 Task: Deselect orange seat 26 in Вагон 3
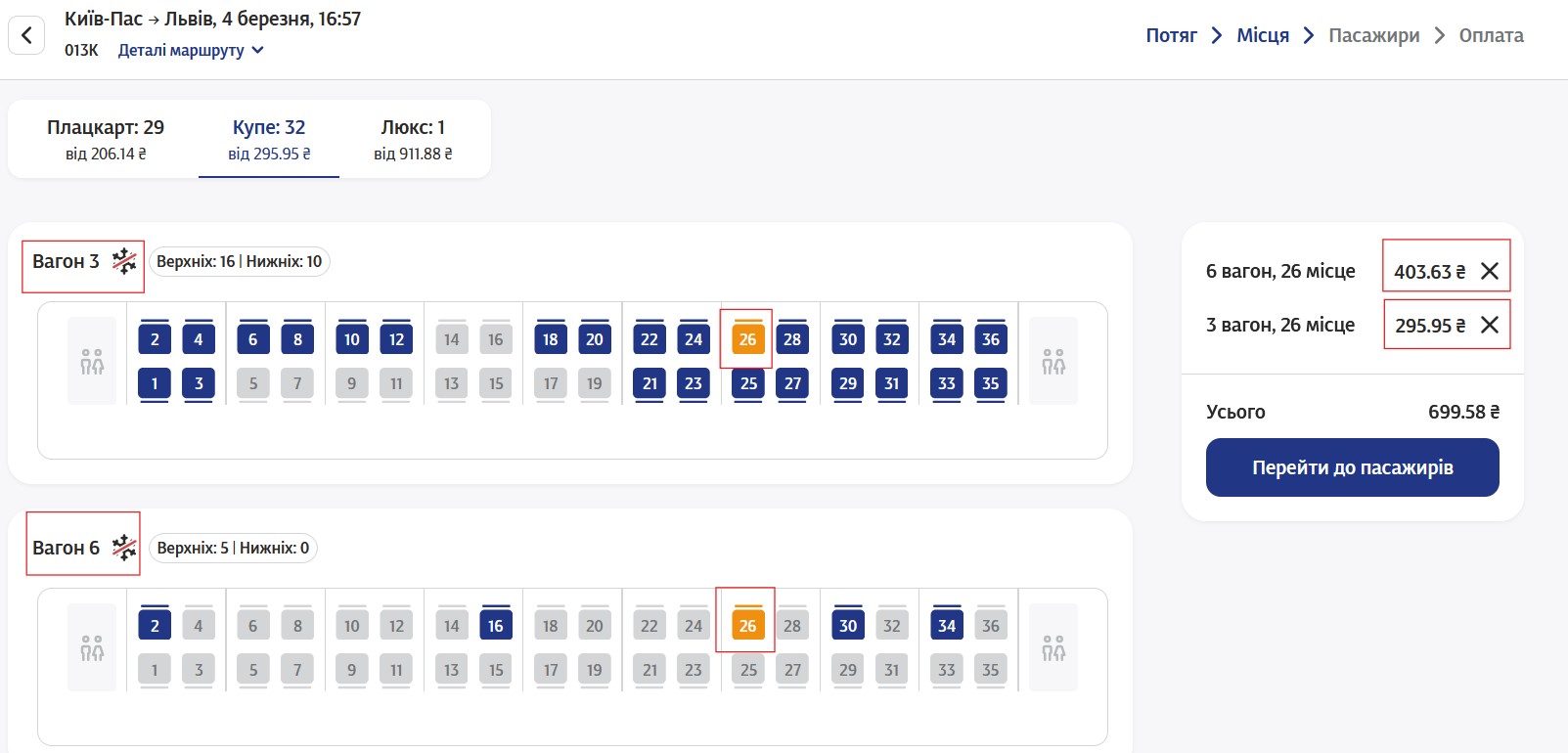click(747, 339)
